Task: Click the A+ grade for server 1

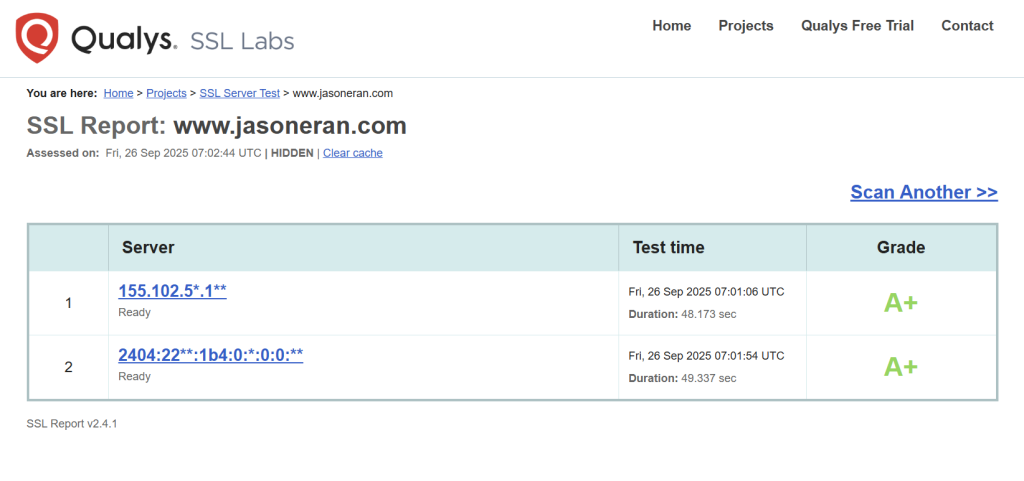Action: [x=901, y=303]
